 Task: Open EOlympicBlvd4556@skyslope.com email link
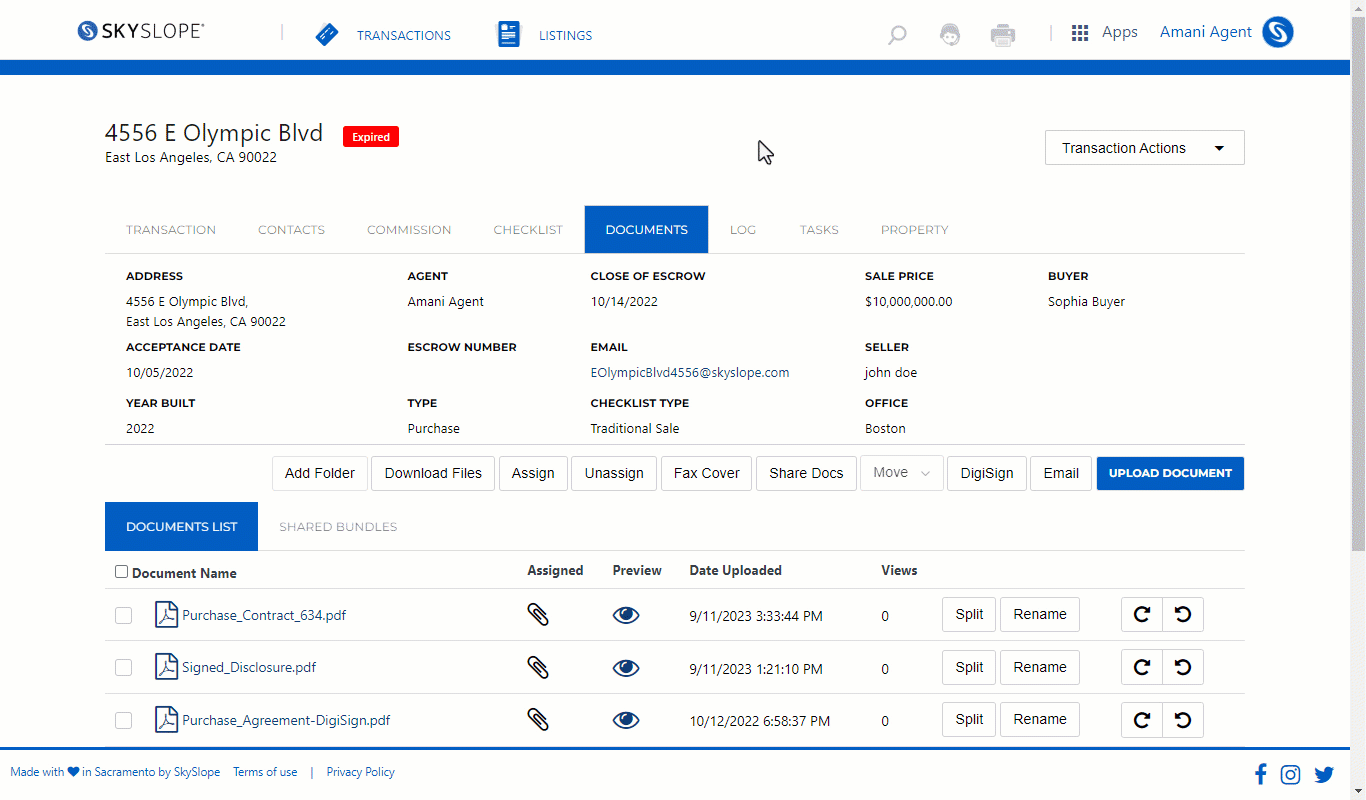pos(690,372)
